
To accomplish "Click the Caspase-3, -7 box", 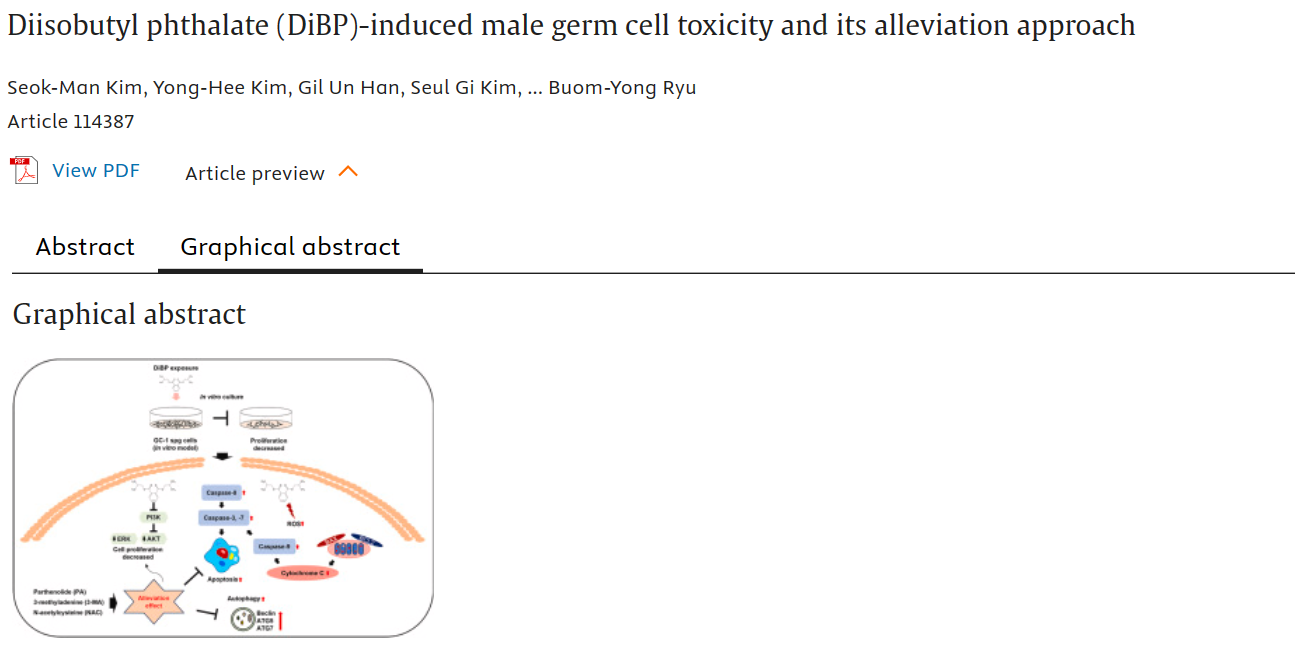I will click(225, 517).
